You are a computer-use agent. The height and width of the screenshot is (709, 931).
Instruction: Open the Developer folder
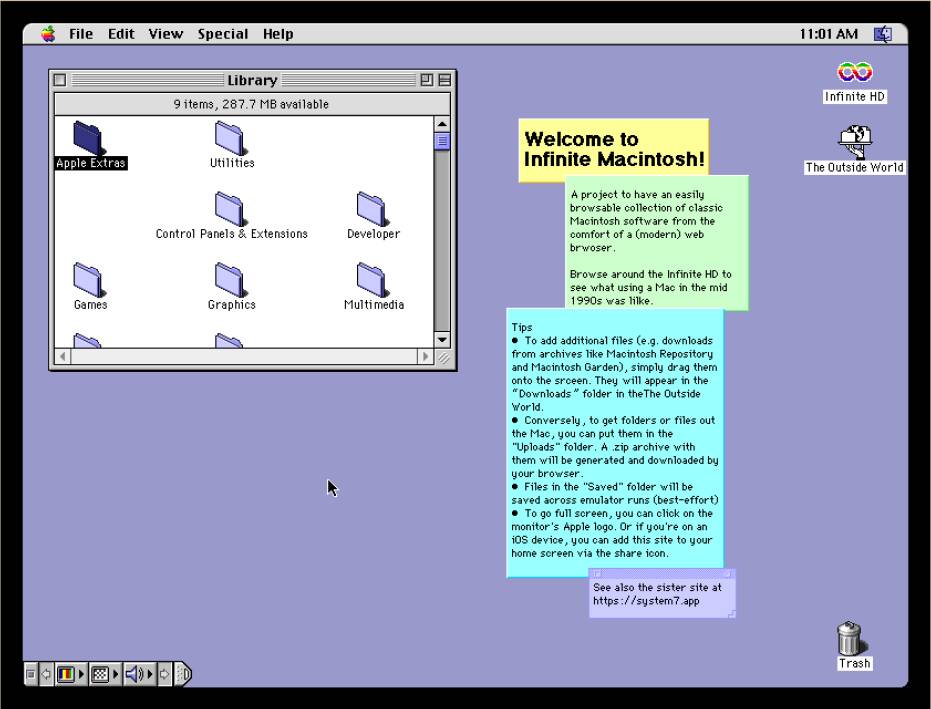tap(372, 206)
